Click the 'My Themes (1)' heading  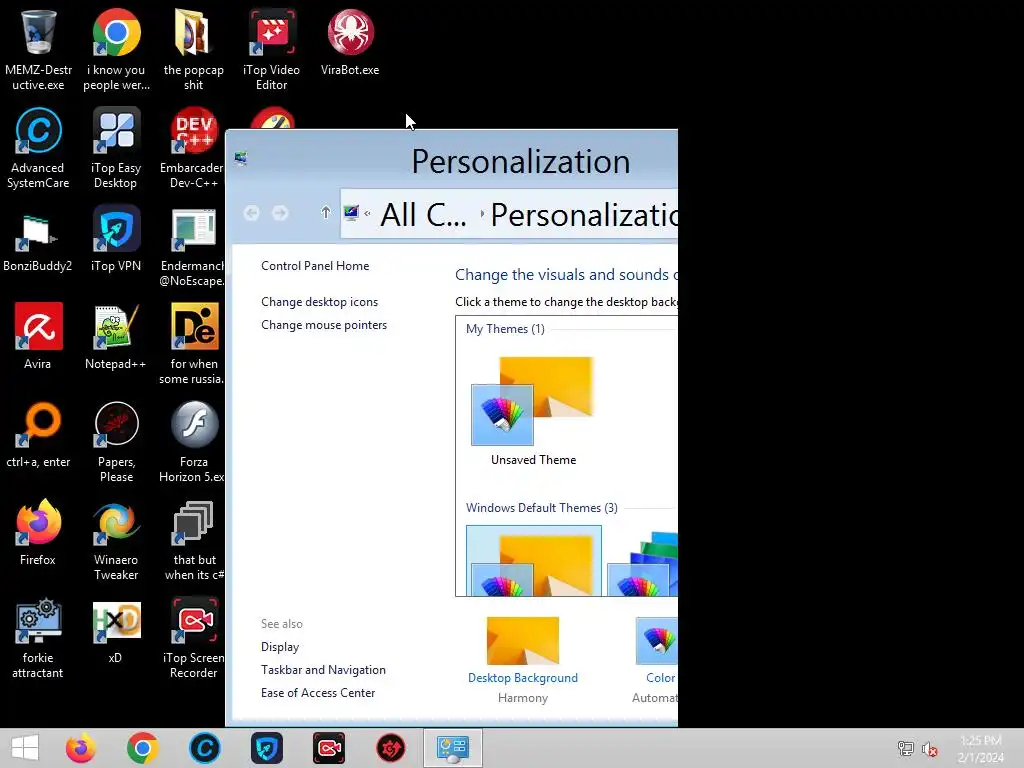point(505,328)
